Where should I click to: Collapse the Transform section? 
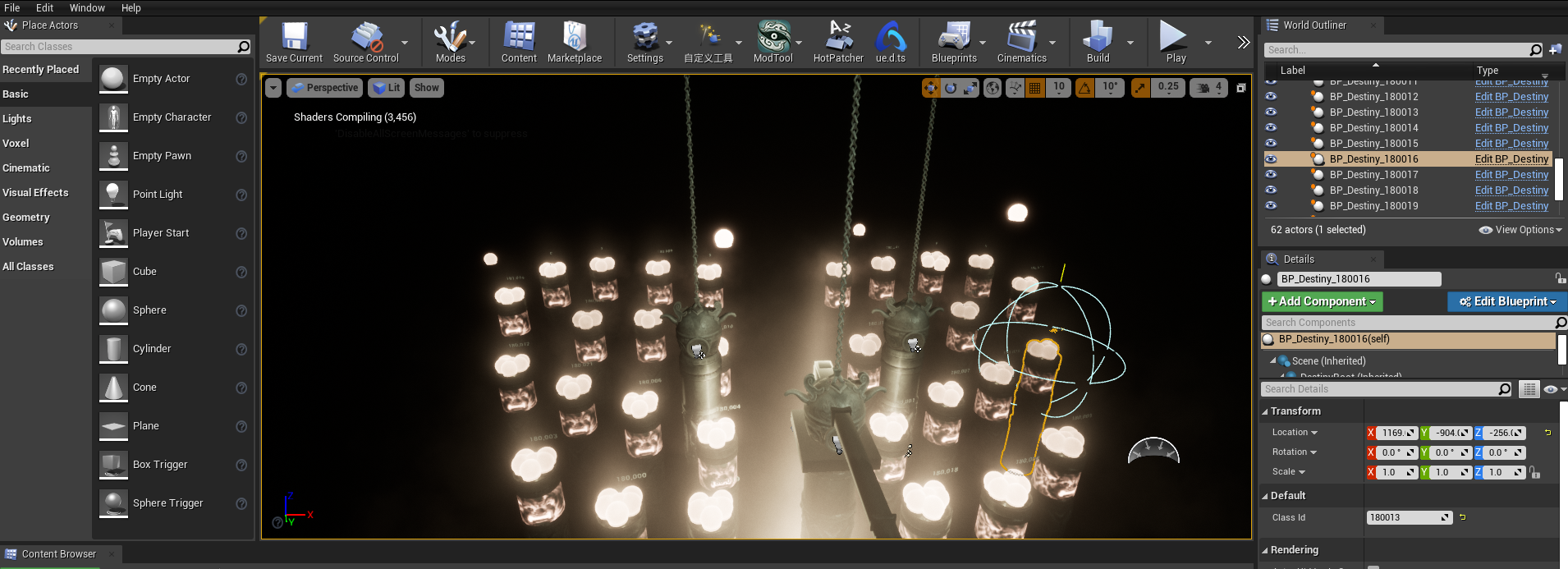point(1265,411)
